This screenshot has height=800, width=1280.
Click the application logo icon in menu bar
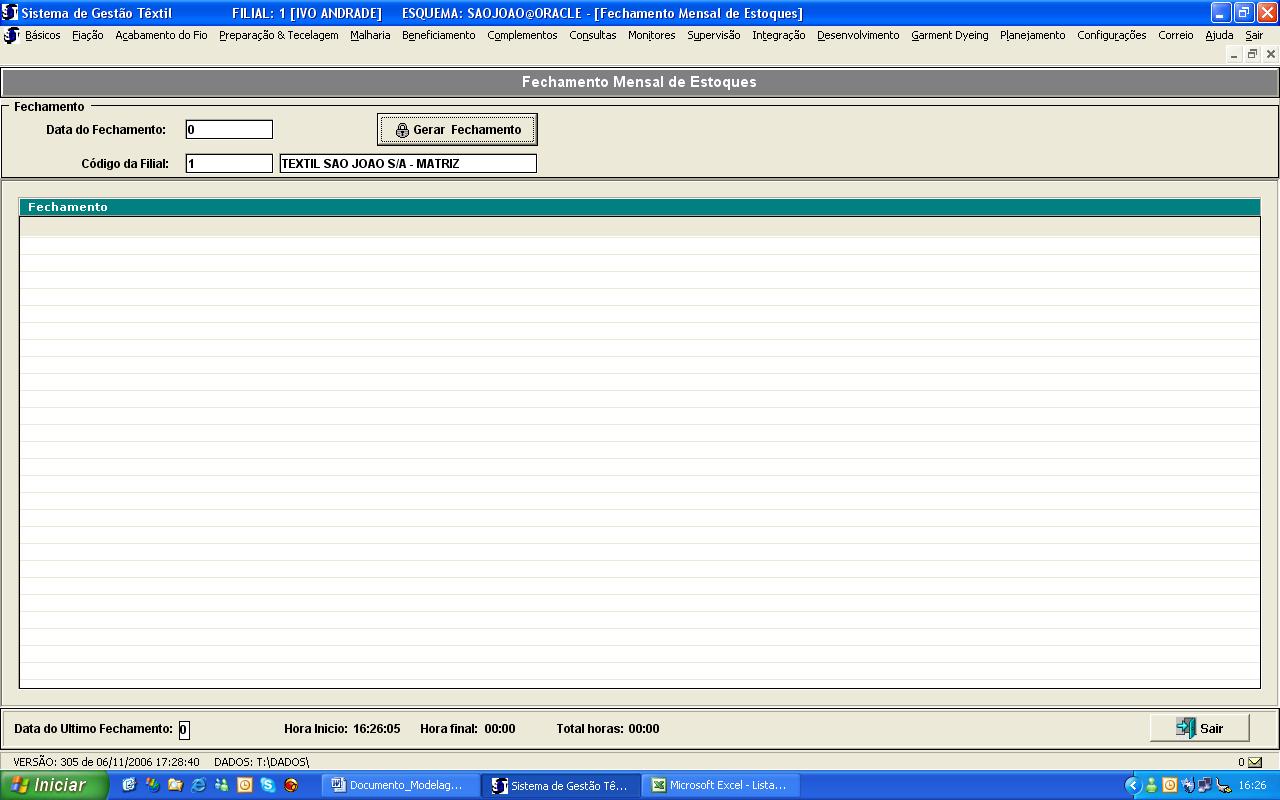11,35
